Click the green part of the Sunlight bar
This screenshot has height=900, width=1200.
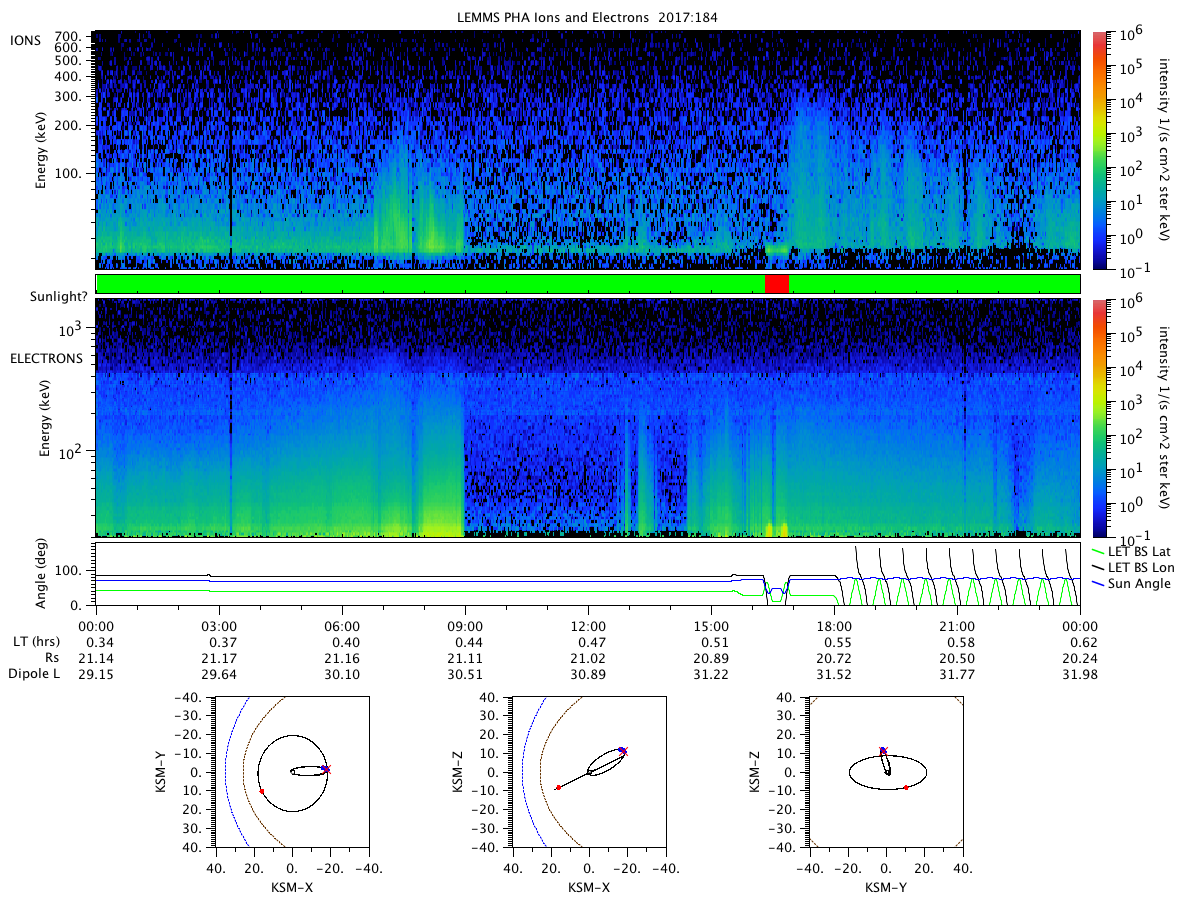[430, 284]
